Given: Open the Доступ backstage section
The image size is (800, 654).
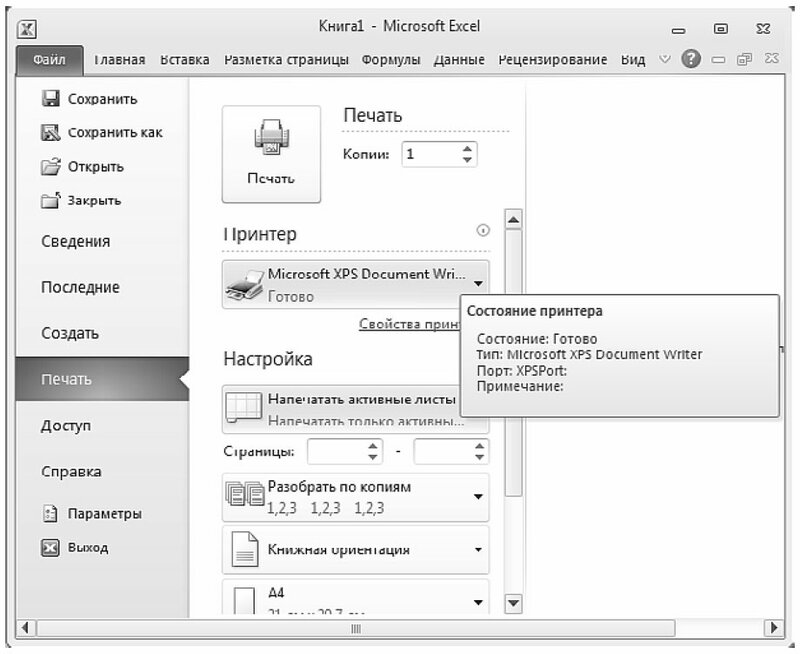Looking at the screenshot, I should coord(66,425).
